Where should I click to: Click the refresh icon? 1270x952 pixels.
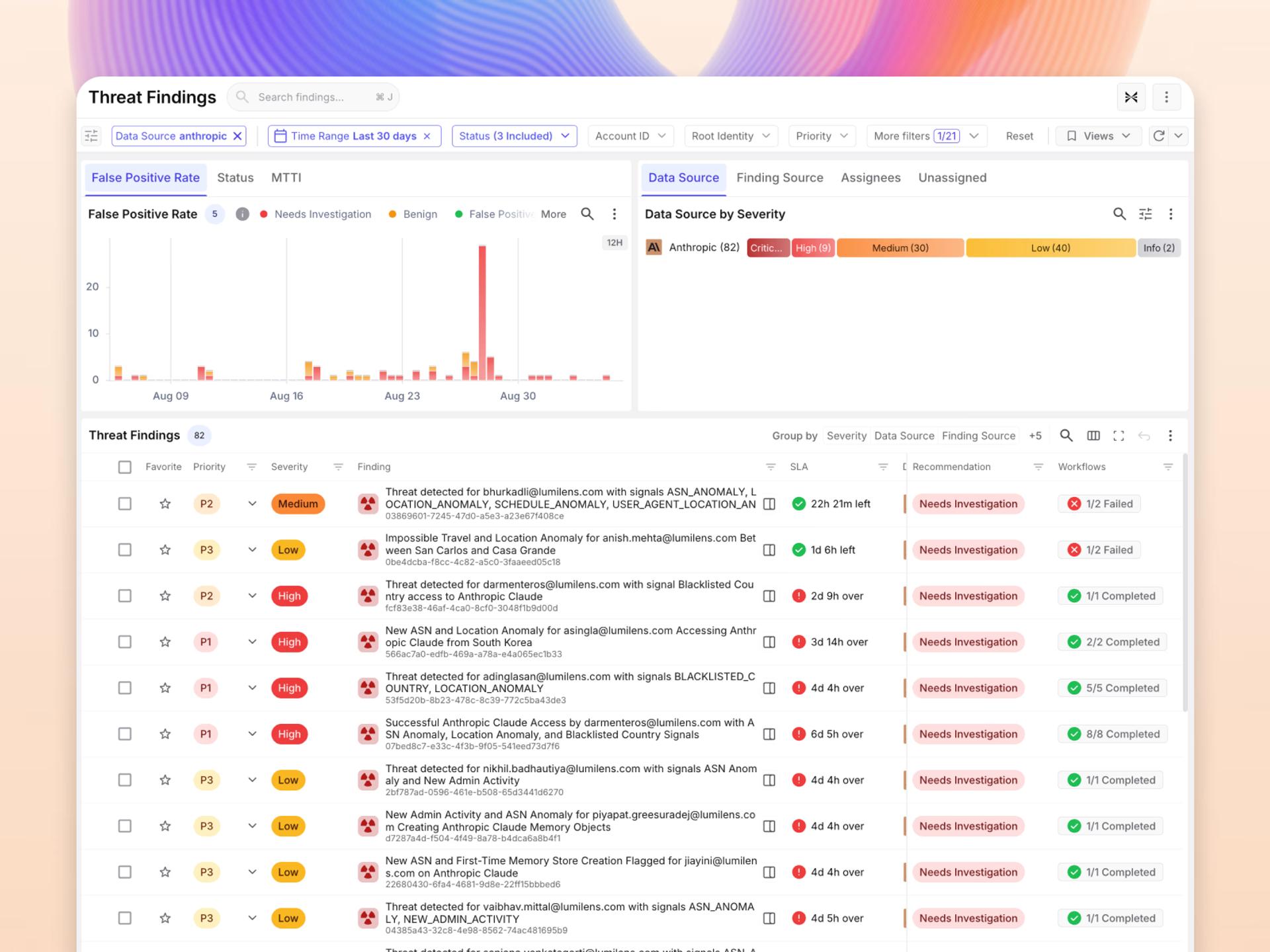click(1159, 136)
